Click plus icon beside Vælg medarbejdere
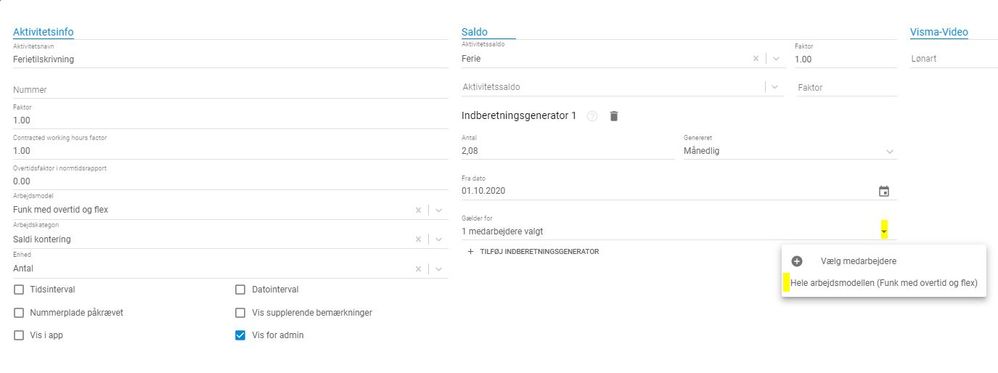Screen dimensions: 998x373 tap(796, 261)
